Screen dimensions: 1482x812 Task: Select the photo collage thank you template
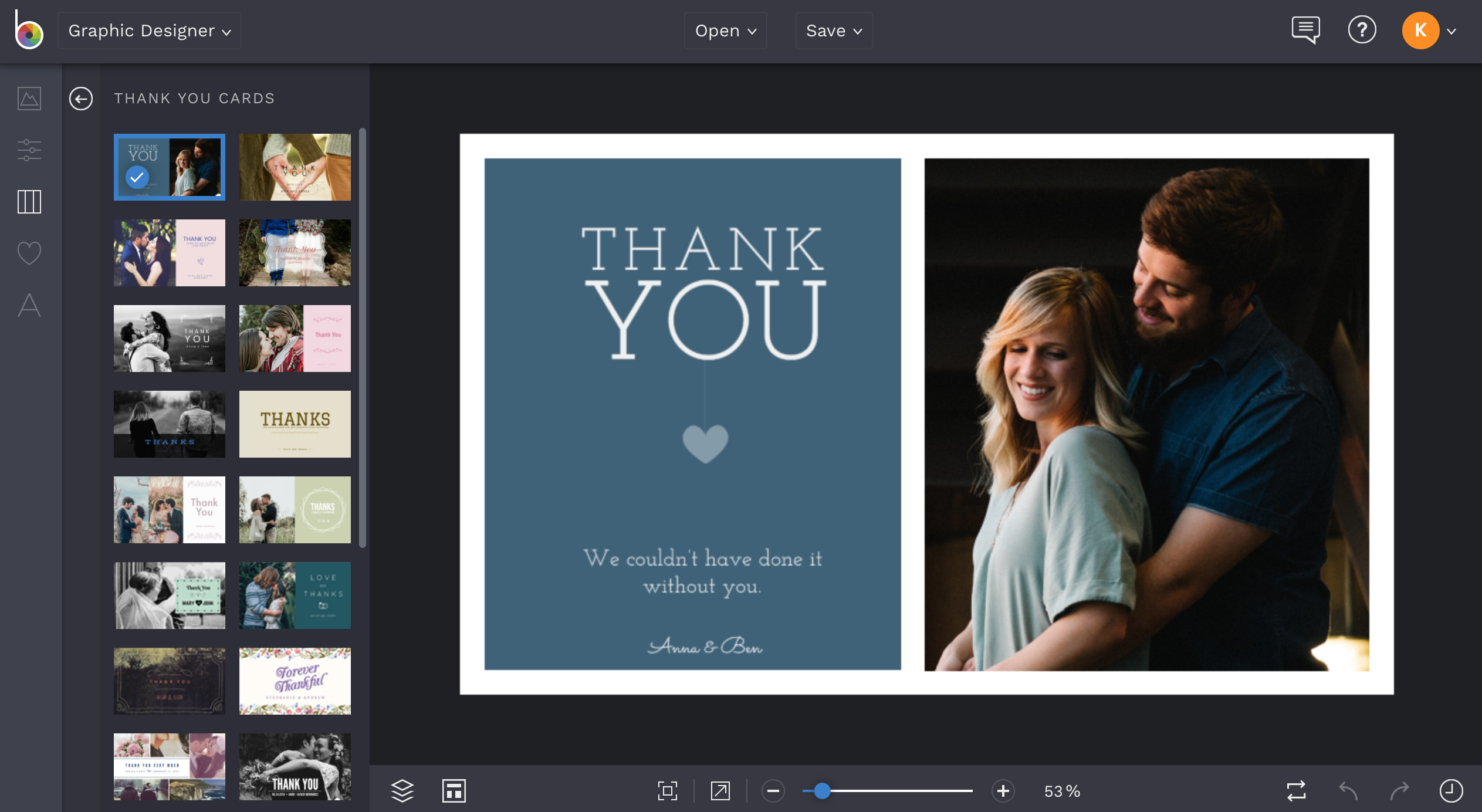pos(170,767)
